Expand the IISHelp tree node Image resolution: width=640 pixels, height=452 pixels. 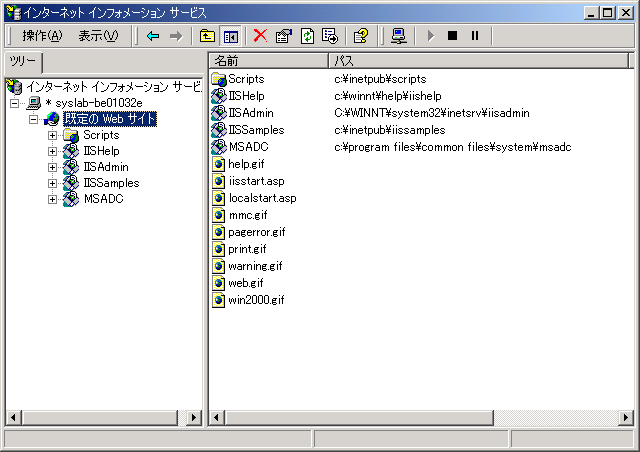(52, 151)
